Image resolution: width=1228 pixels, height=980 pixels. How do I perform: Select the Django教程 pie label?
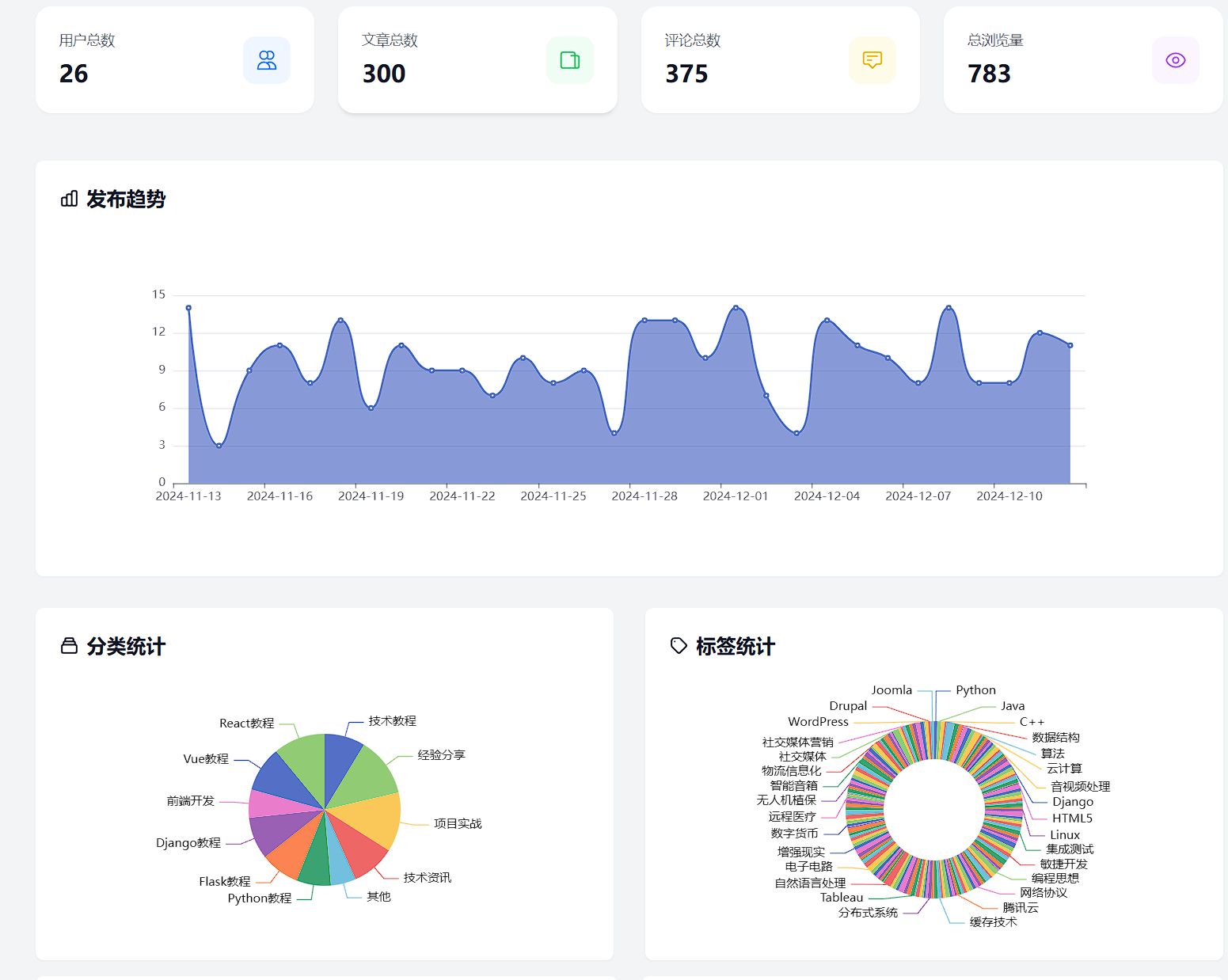188,843
